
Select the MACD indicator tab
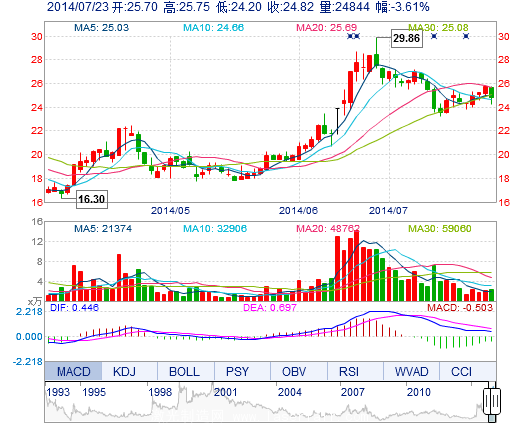pyautogui.click(x=73, y=371)
